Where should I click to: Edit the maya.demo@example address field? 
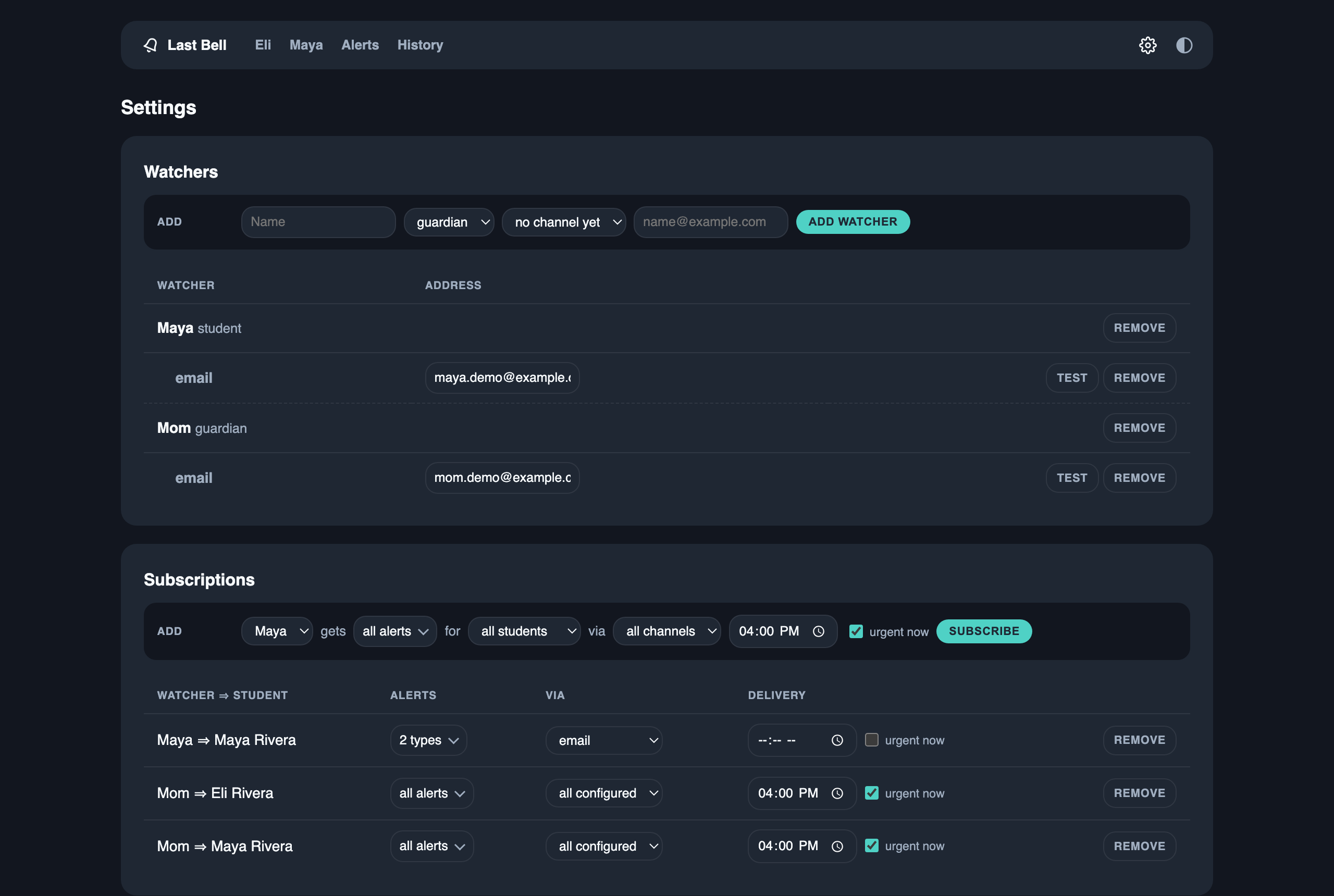point(502,378)
